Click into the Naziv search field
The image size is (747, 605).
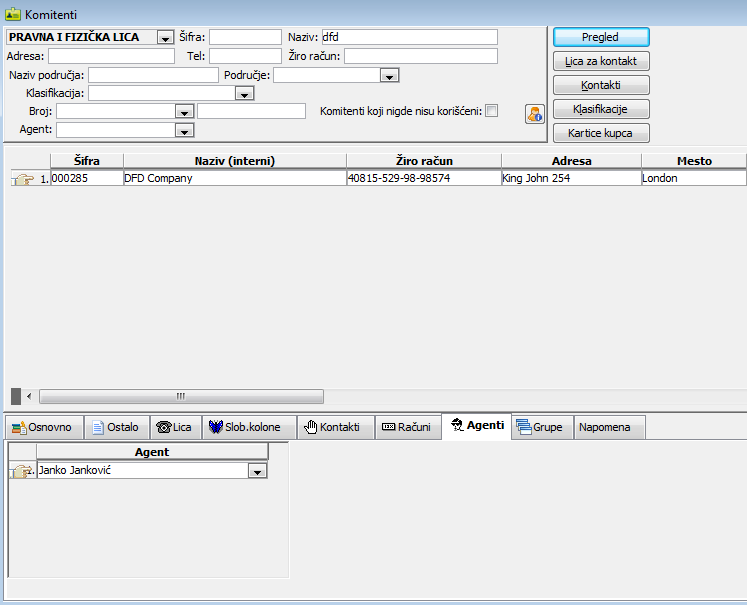[409, 37]
